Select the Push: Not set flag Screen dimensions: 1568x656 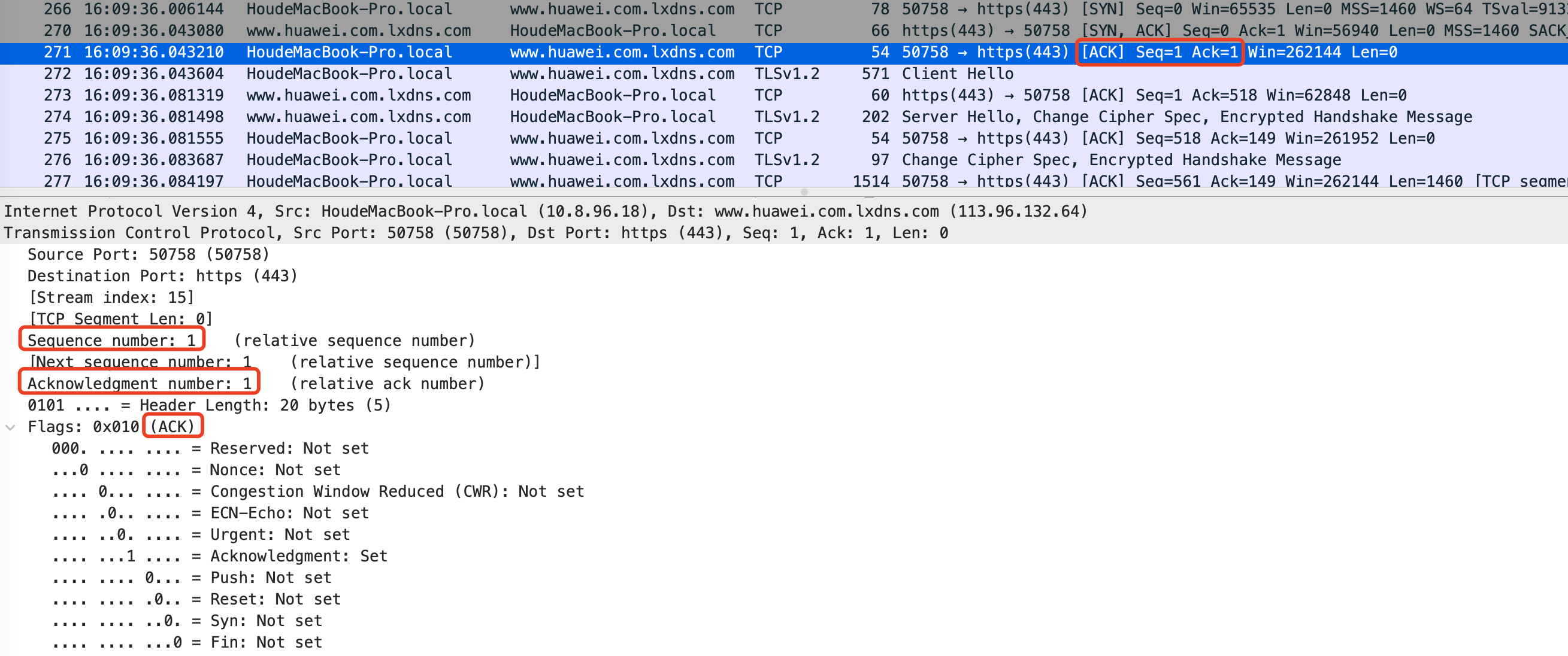[192, 578]
